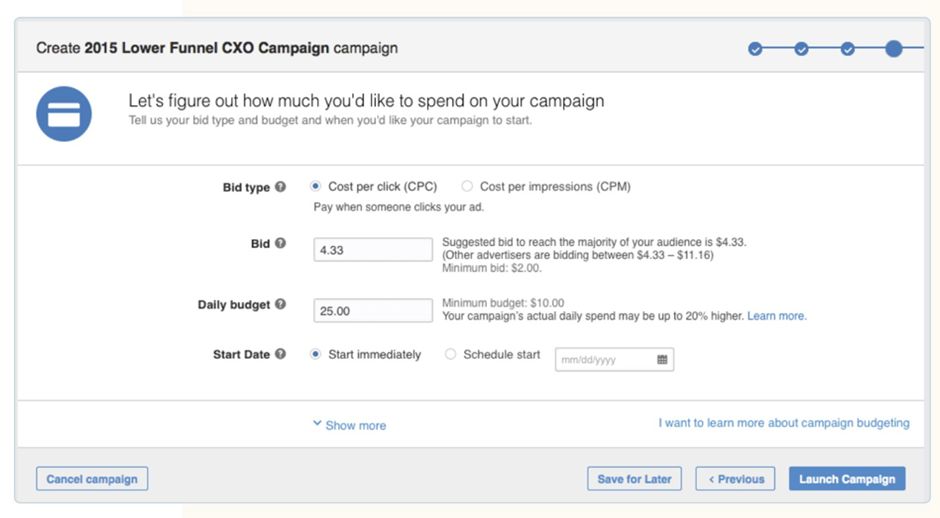Click the blue credit card budget icon
This screenshot has width=940, height=518.
64,113
